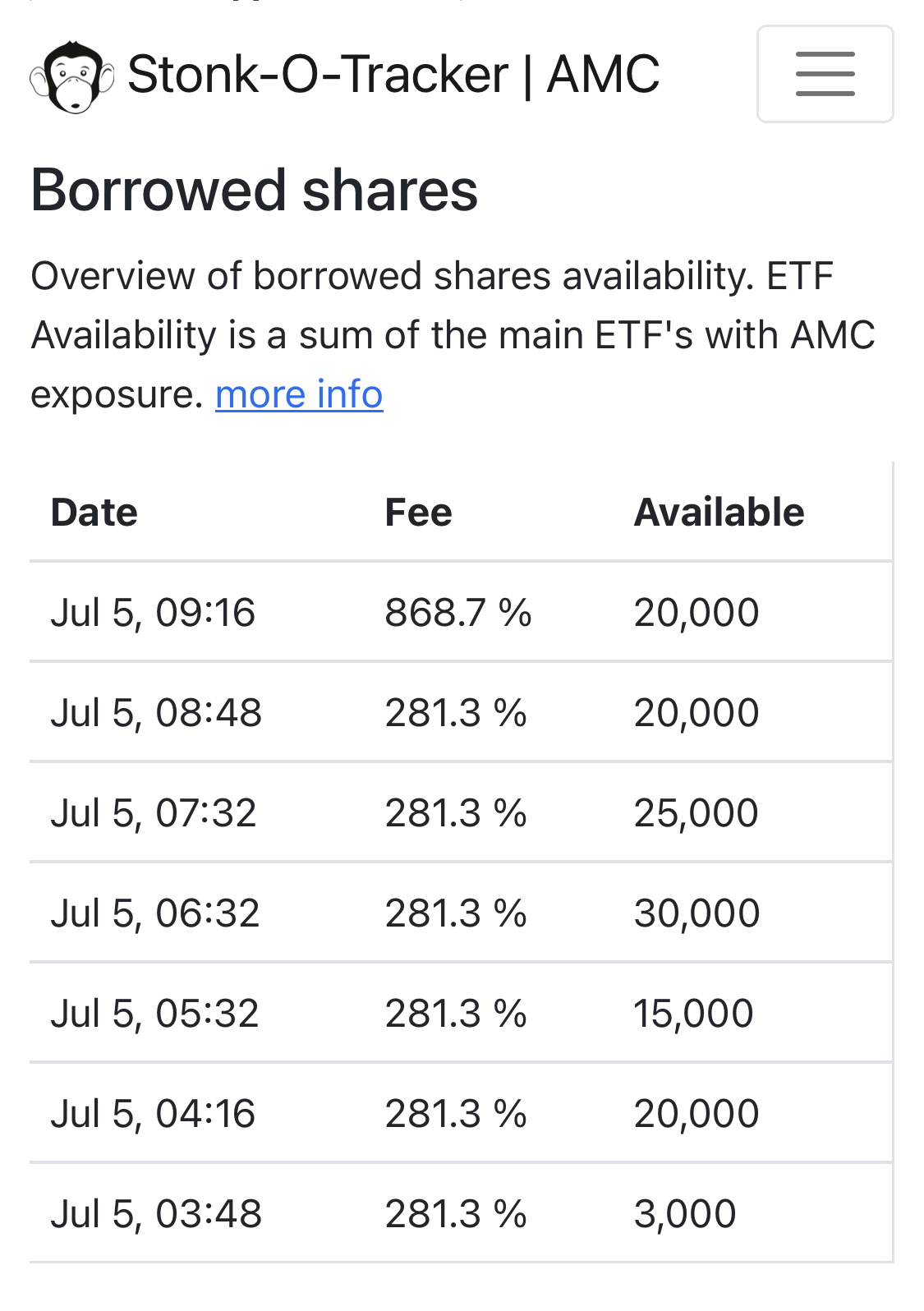Open the hamburger navigation menu
This screenshot has width=924, height=1311.
click(825, 74)
